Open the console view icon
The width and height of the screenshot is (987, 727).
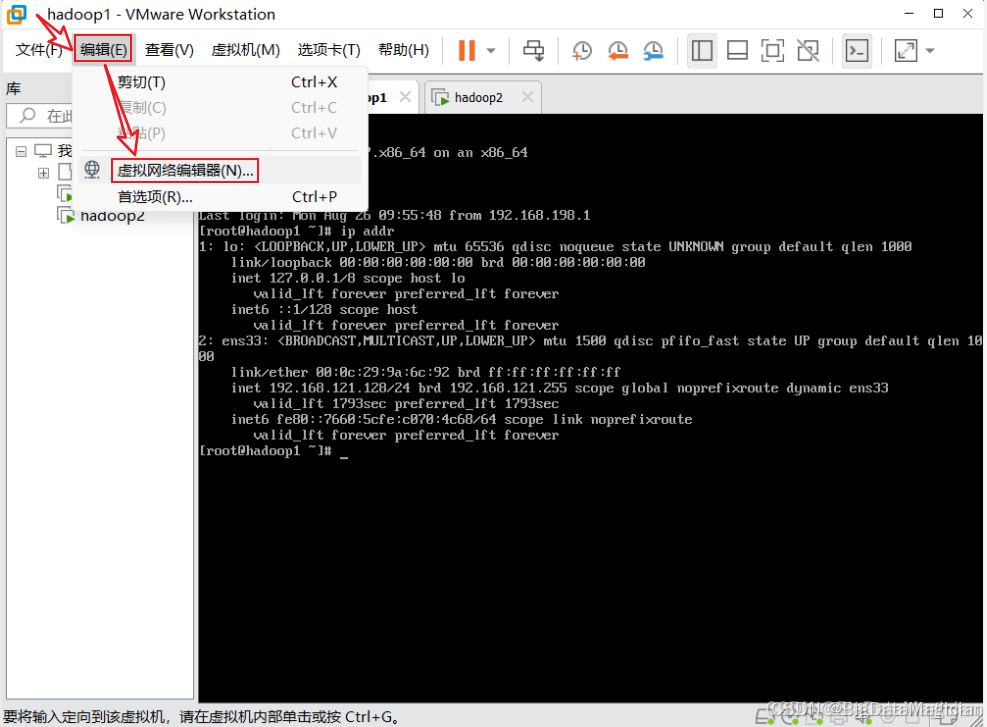(857, 50)
